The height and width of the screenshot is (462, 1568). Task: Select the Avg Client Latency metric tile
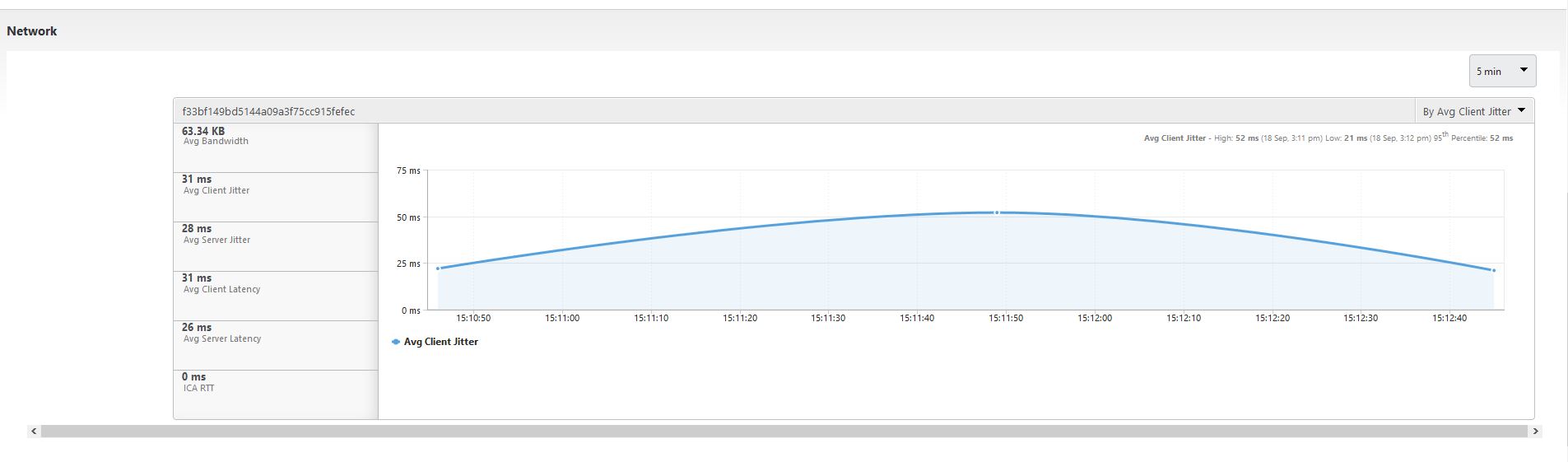275,296
